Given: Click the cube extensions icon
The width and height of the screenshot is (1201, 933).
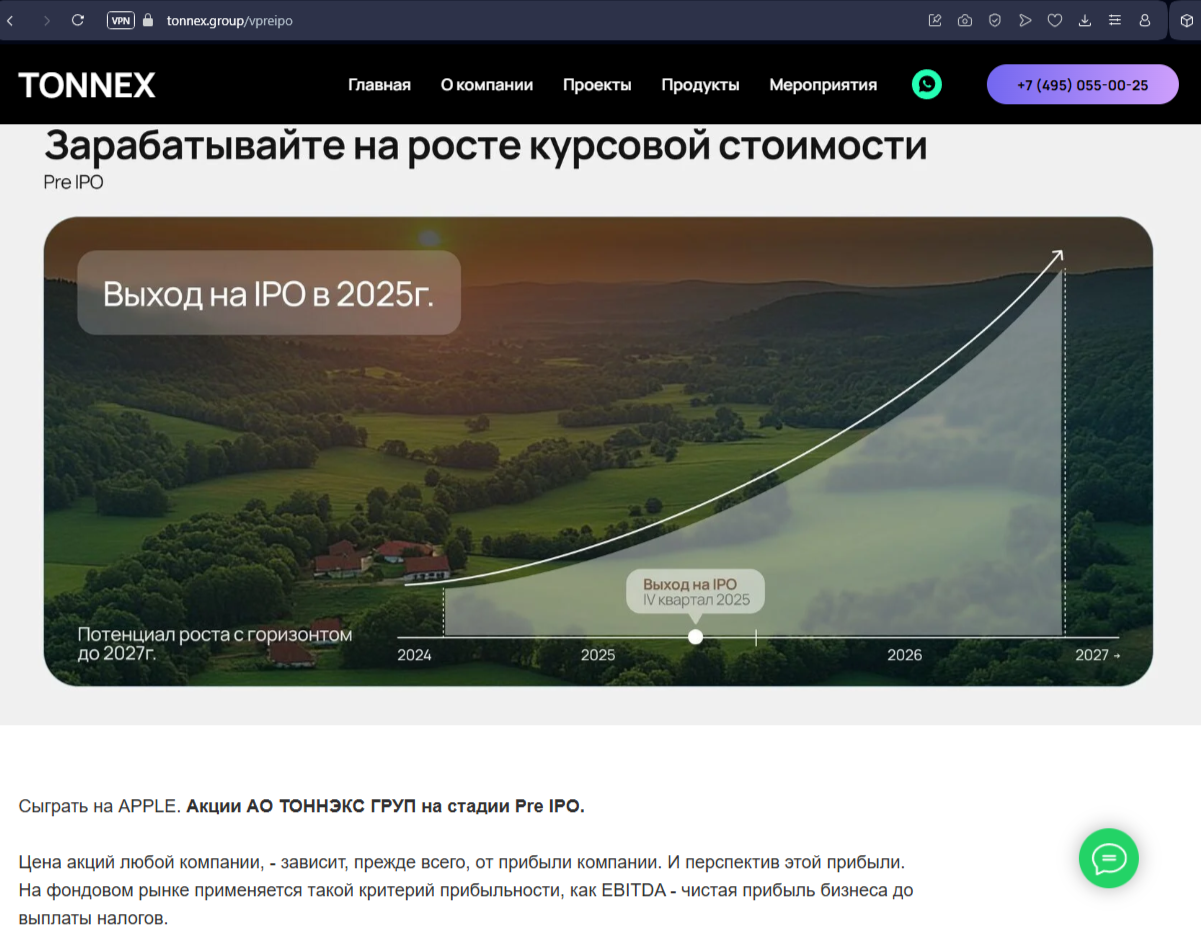Looking at the screenshot, I should point(1186,20).
